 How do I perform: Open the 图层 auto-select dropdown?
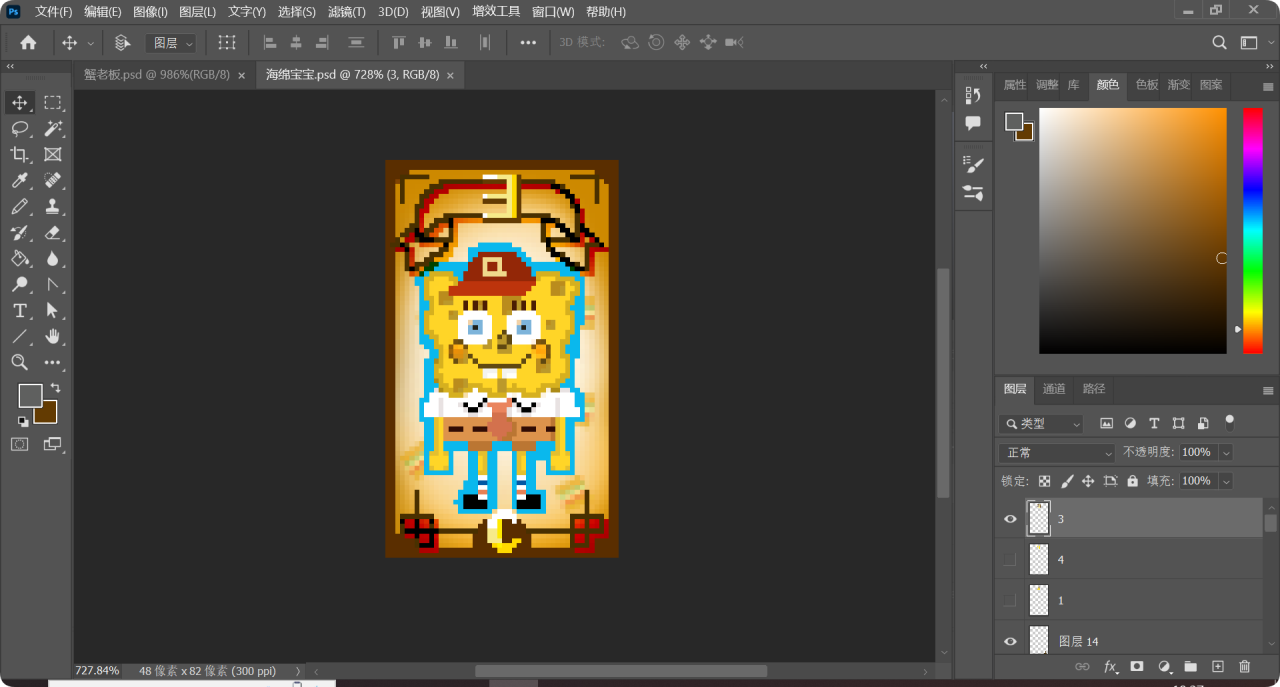point(170,43)
